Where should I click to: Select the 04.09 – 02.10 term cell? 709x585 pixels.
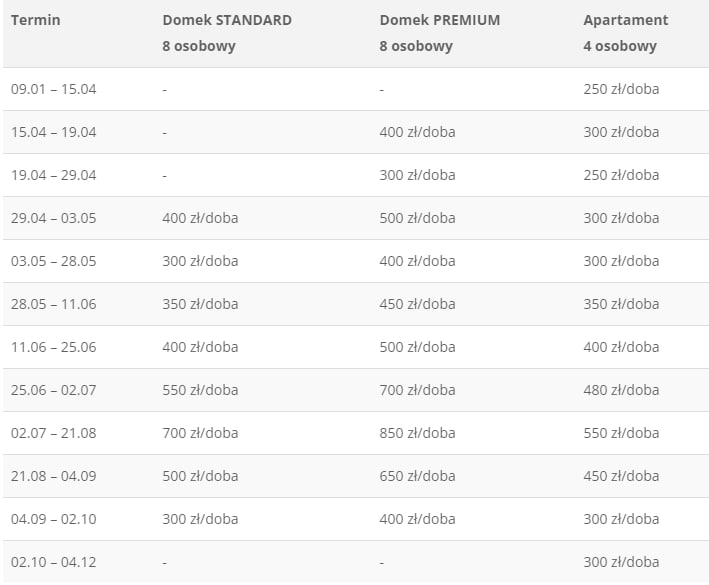coord(54,519)
